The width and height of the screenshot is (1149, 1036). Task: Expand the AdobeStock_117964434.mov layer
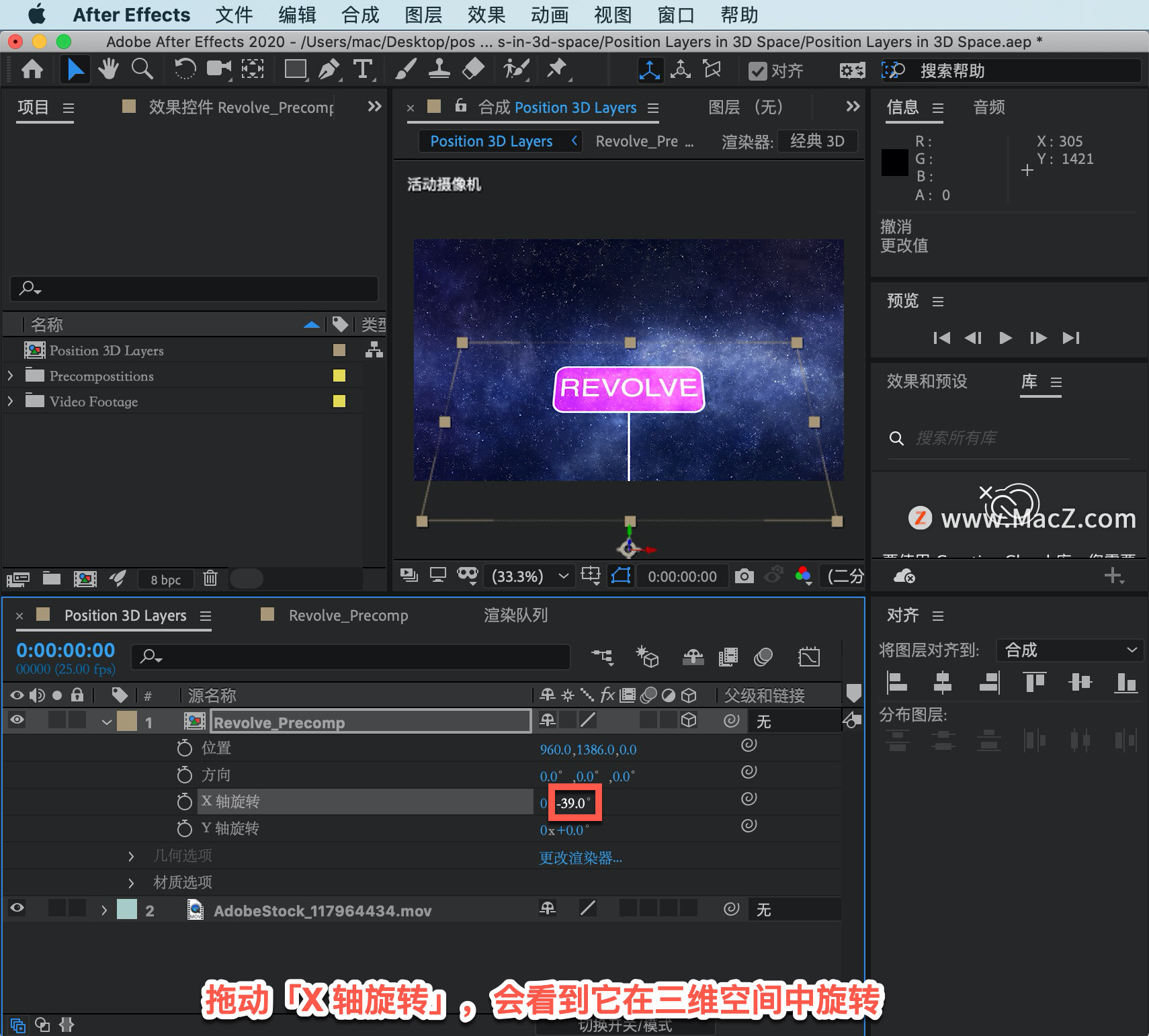tap(103, 910)
